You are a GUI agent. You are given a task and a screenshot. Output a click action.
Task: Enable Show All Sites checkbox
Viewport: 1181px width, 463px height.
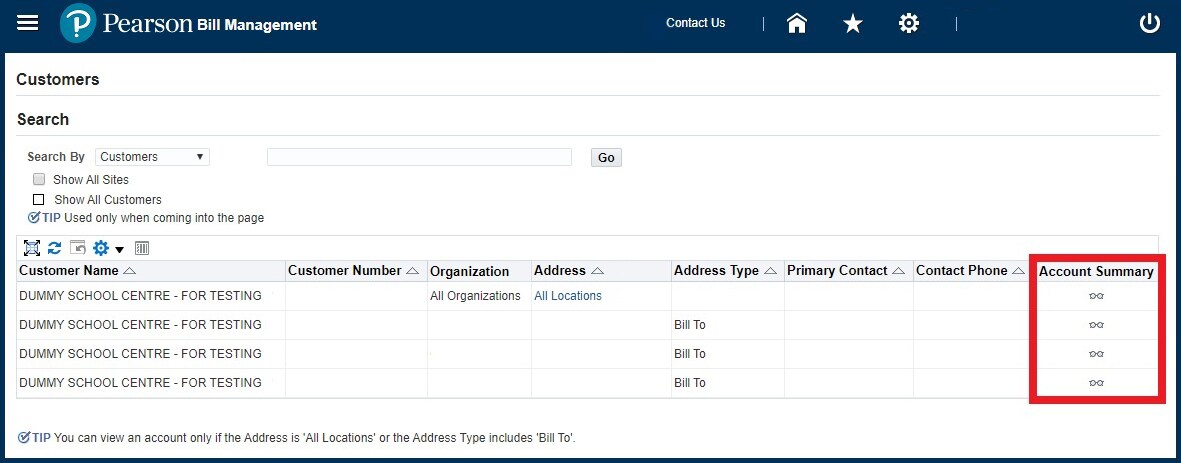[x=39, y=180]
